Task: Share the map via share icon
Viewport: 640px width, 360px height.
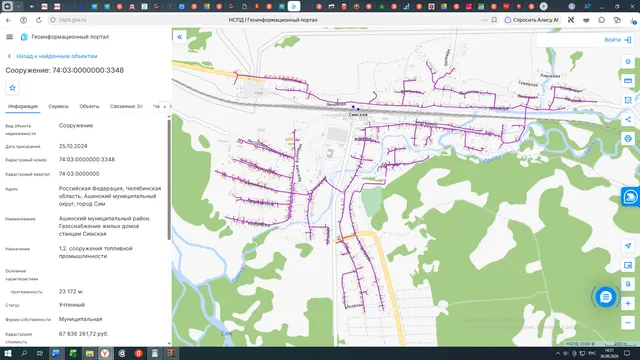Action: (628, 119)
